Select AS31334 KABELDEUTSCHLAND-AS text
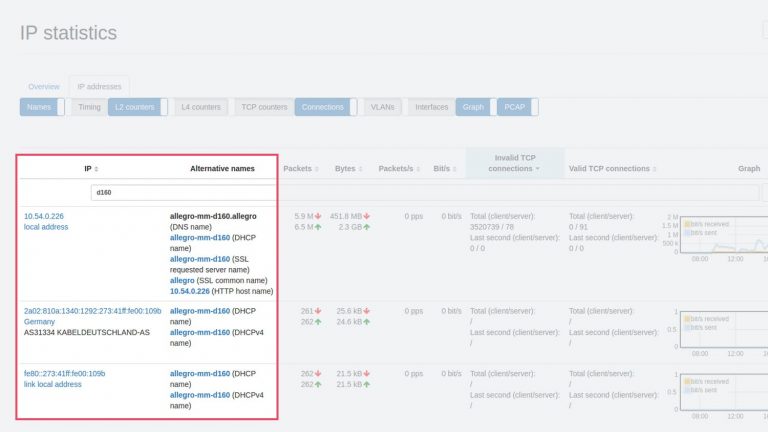 [x=87, y=333]
